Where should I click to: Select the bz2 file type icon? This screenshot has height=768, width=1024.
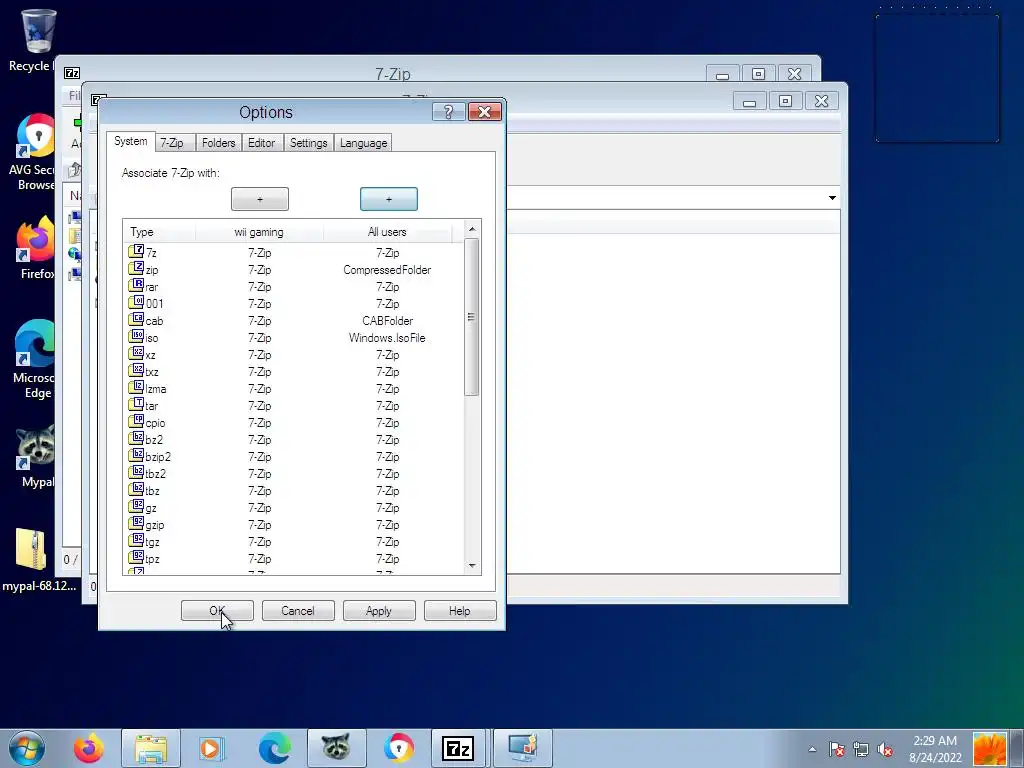(x=136, y=438)
